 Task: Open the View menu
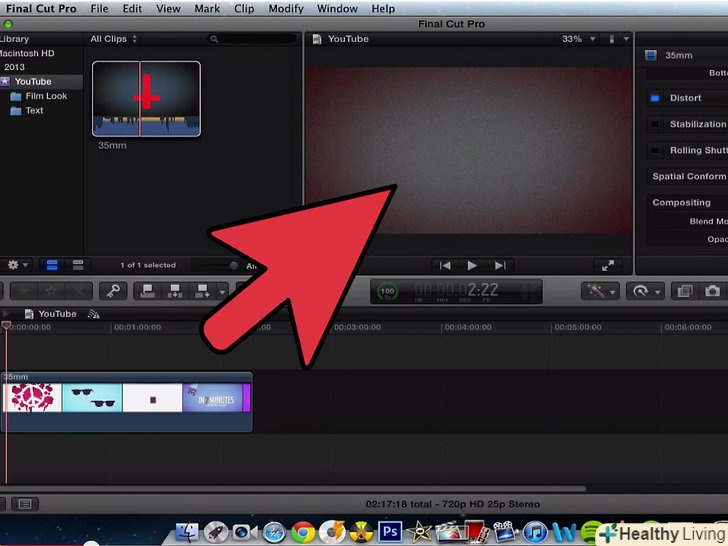pyautogui.click(x=168, y=8)
